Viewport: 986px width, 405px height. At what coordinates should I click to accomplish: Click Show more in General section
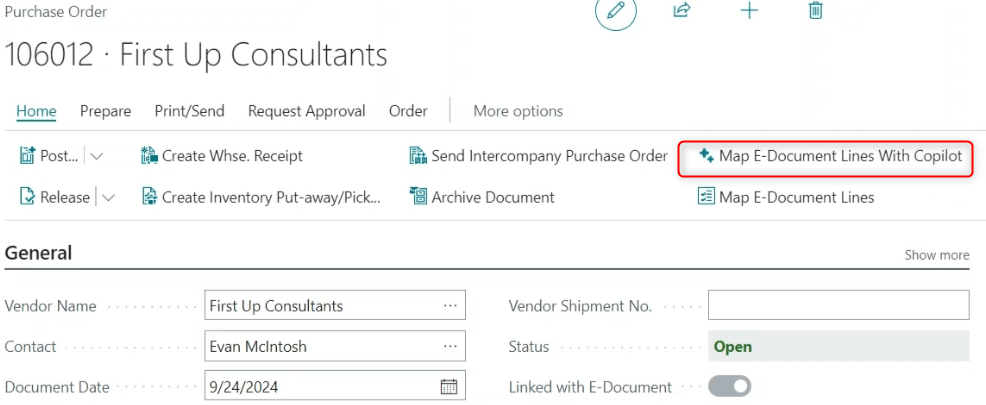[936, 255]
